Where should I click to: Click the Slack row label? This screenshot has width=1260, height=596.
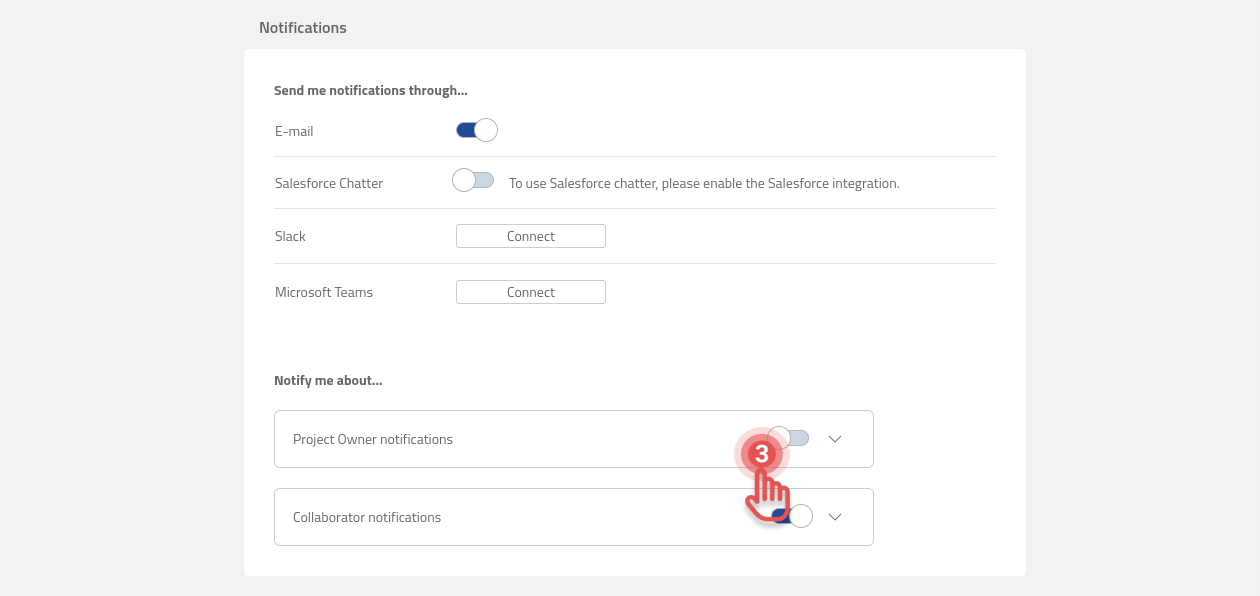[290, 235]
